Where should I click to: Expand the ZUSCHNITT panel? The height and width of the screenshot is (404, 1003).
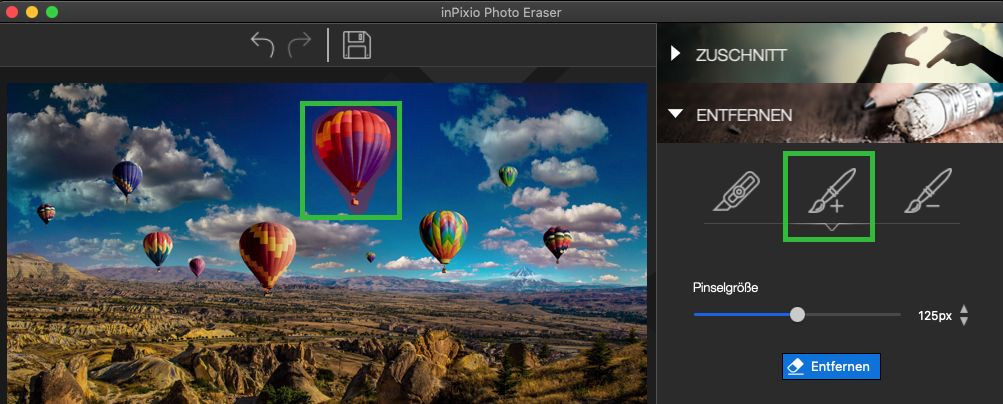click(x=675, y=54)
